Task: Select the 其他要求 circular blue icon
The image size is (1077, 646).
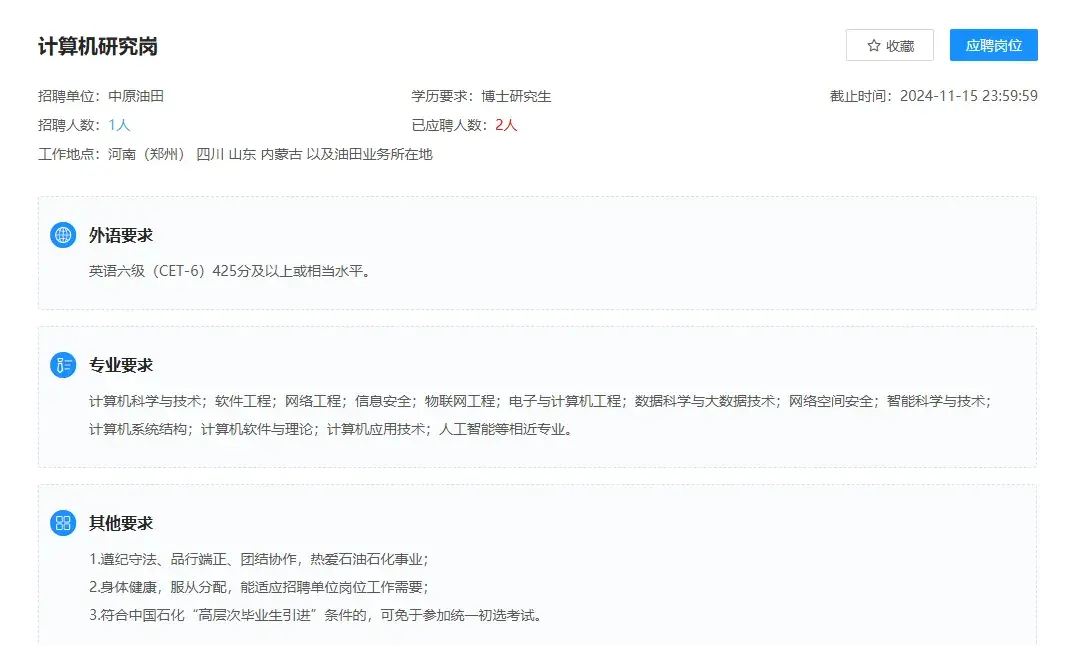Action: point(63,523)
